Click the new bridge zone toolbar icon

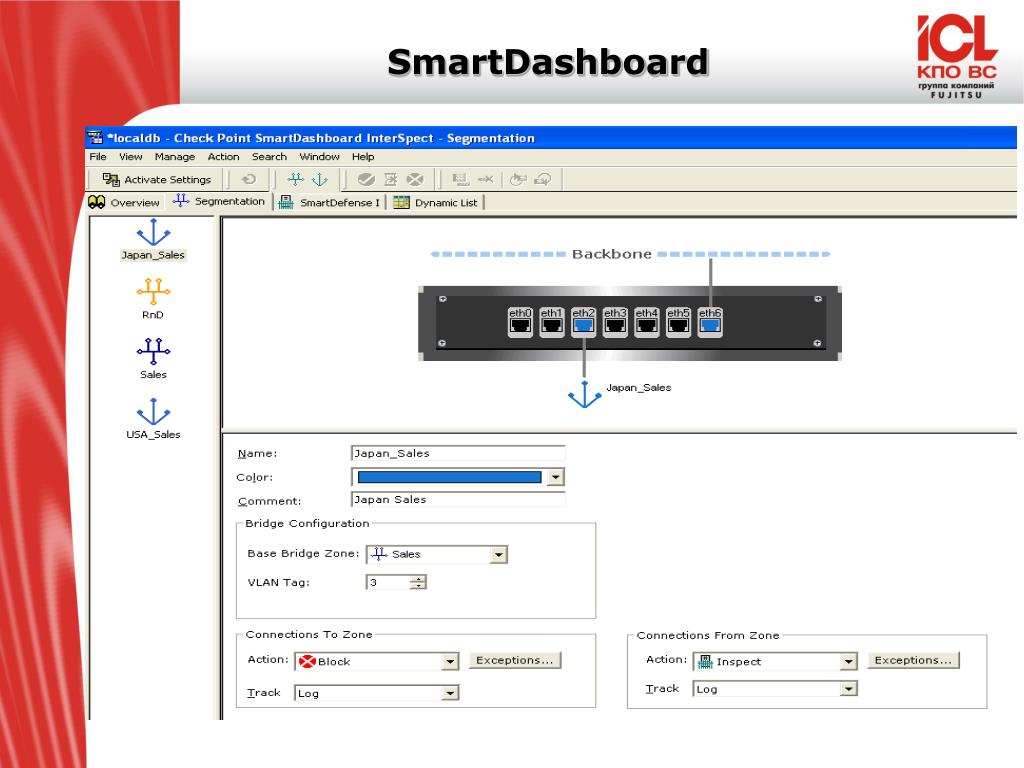click(x=296, y=179)
